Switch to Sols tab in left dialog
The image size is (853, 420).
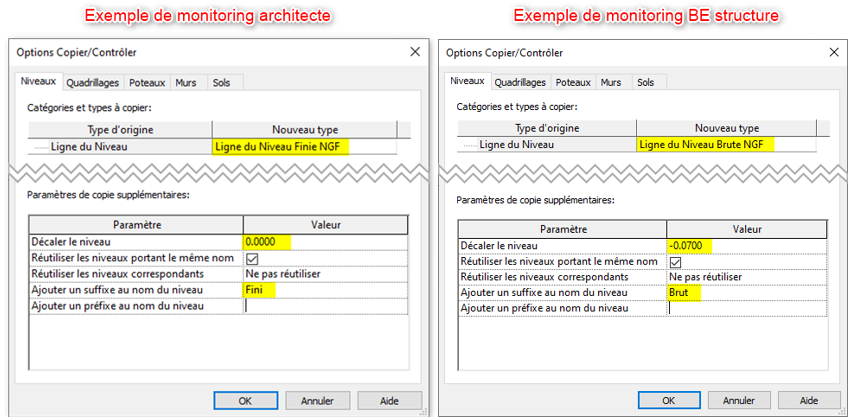(219, 83)
